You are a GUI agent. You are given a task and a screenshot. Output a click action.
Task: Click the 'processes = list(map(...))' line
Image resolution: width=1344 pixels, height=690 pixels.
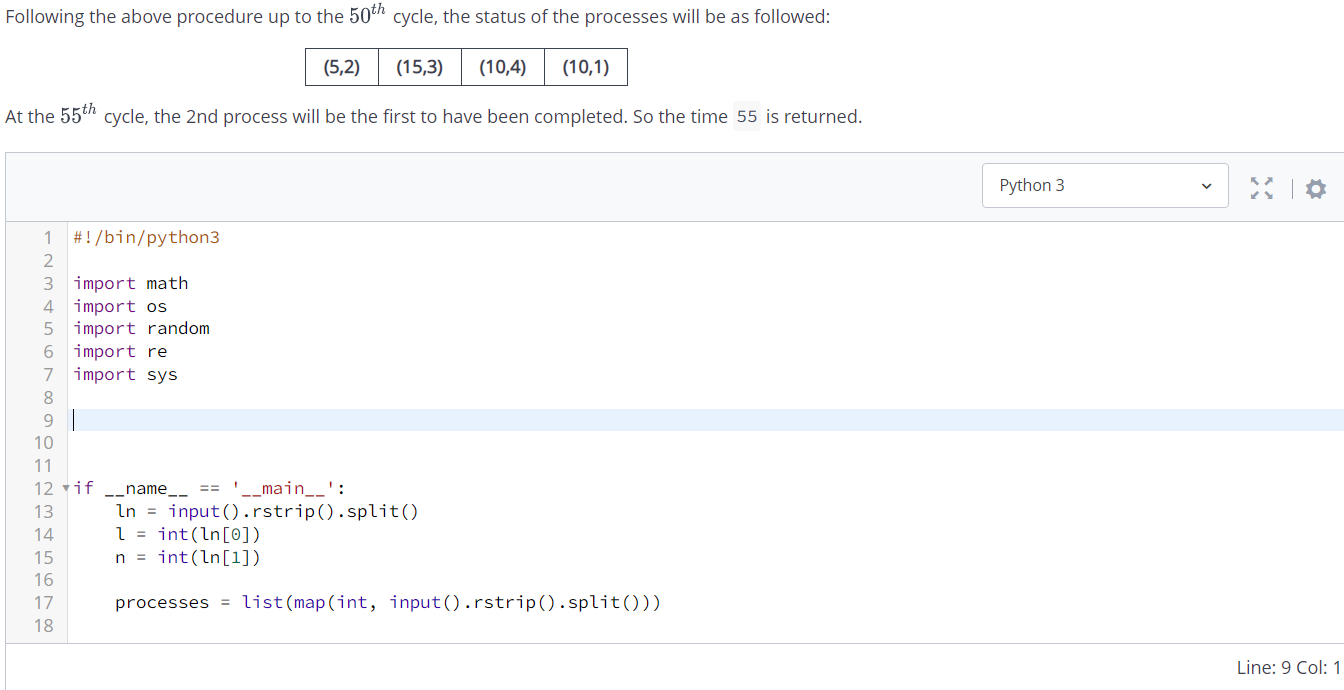point(388,602)
